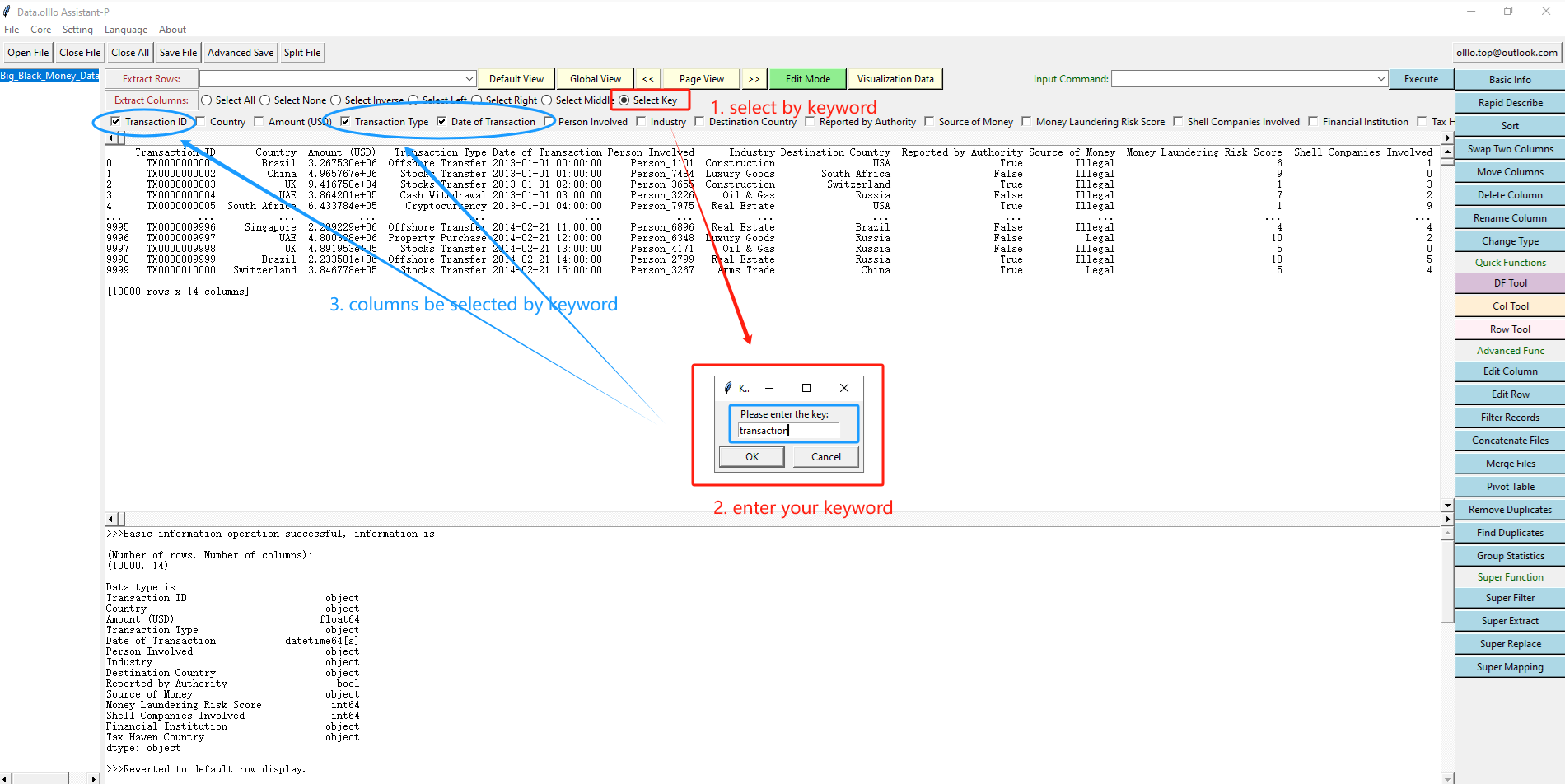Select the 'Select All' radio button

(207, 100)
